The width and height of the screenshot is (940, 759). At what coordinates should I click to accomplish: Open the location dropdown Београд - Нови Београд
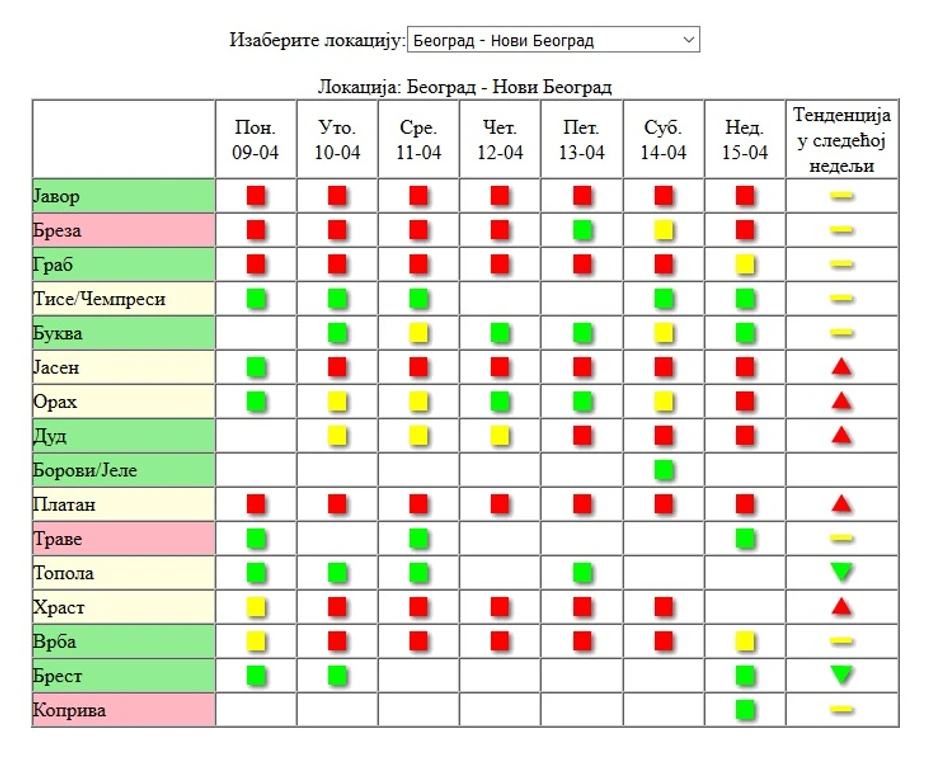click(x=553, y=40)
